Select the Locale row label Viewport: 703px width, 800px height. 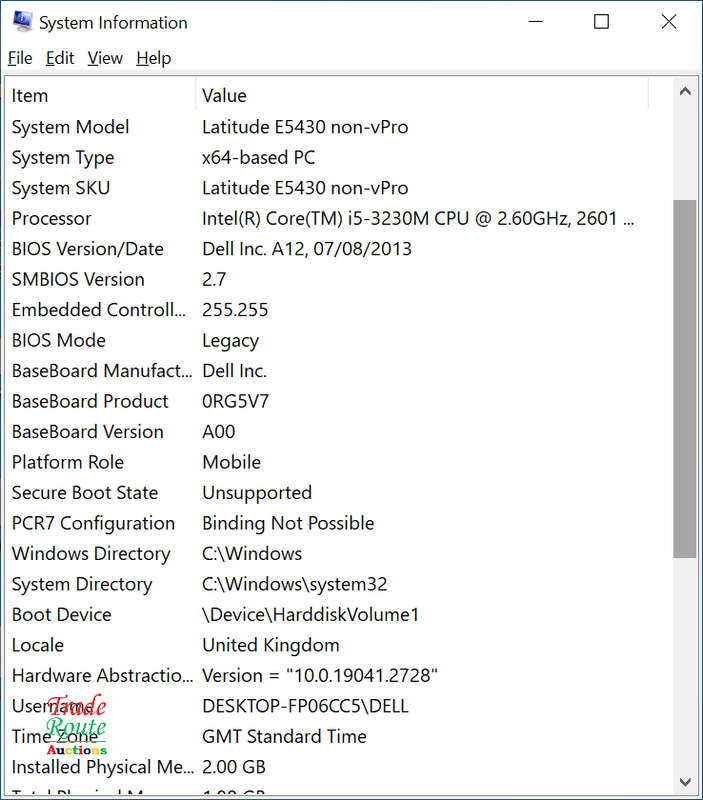[38, 645]
